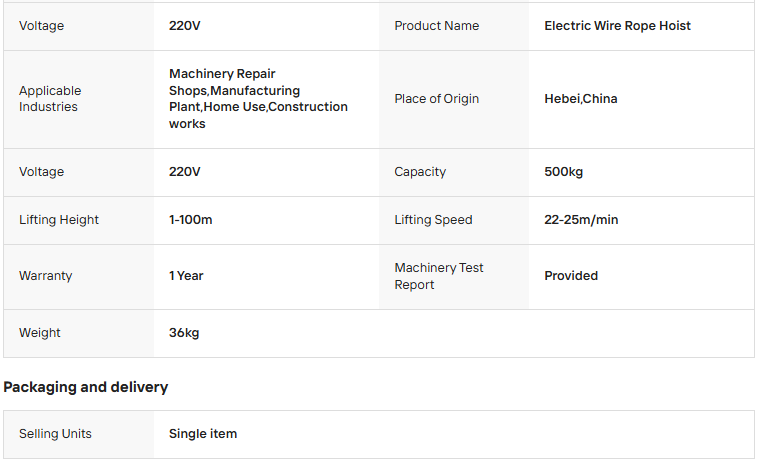Select the Hebei,China origin value
Screen dimensions: 759x463
point(581,99)
